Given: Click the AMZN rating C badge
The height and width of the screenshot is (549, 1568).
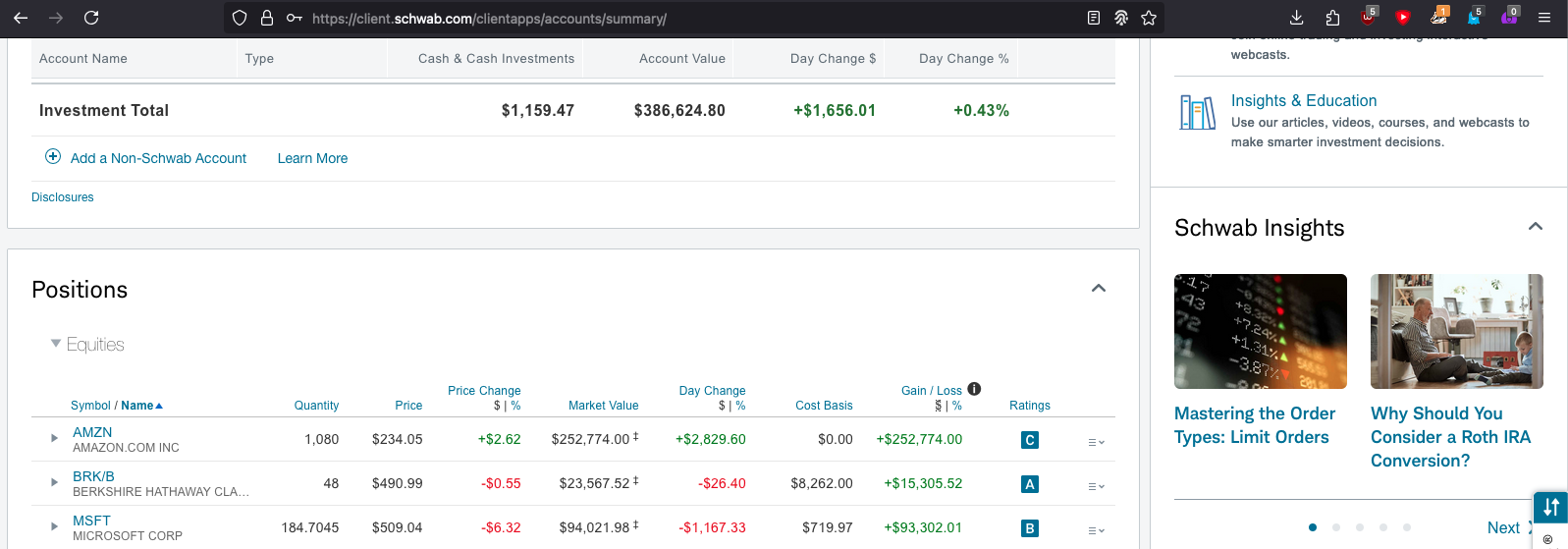Looking at the screenshot, I should [x=1029, y=440].
